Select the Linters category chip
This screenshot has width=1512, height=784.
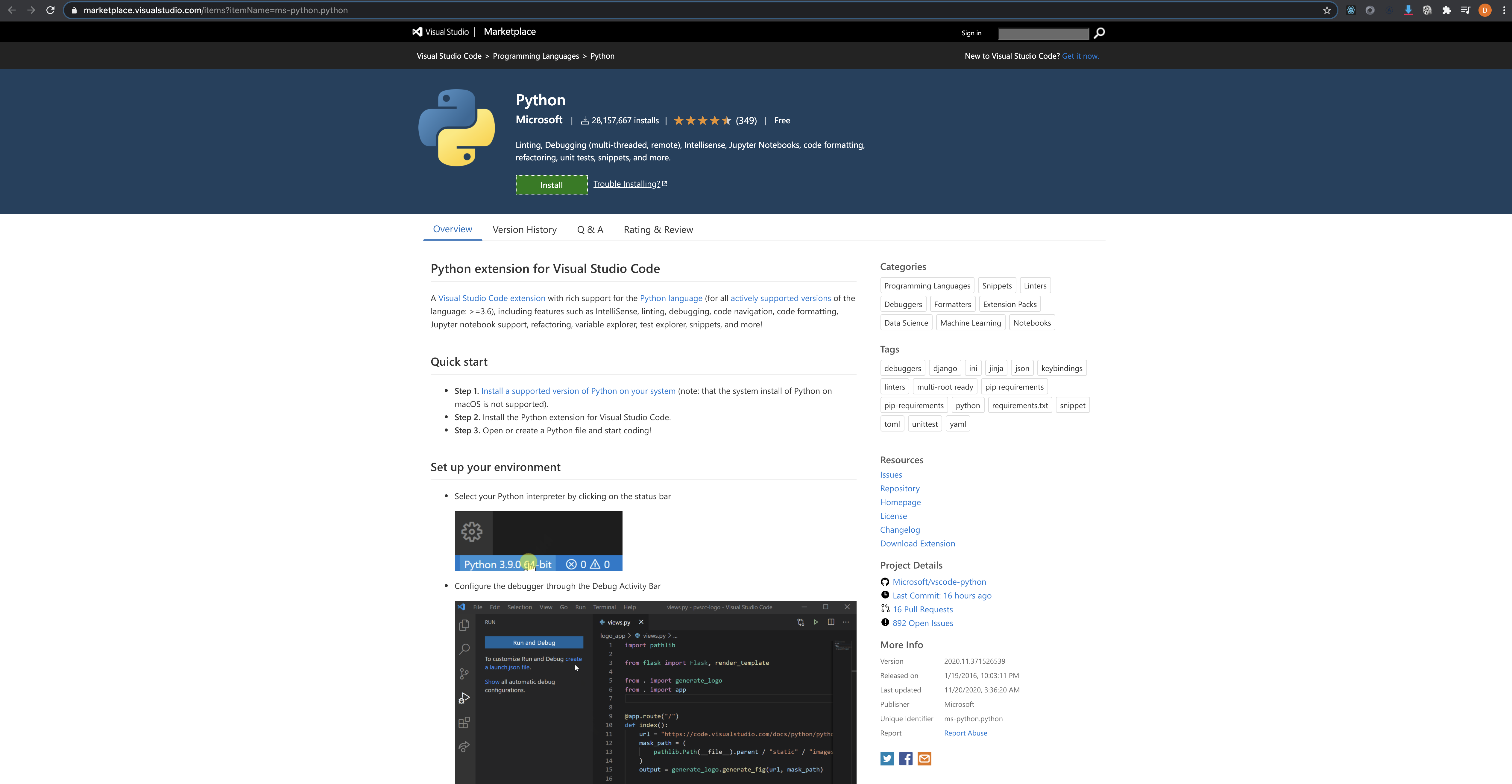coord(1035,286)
